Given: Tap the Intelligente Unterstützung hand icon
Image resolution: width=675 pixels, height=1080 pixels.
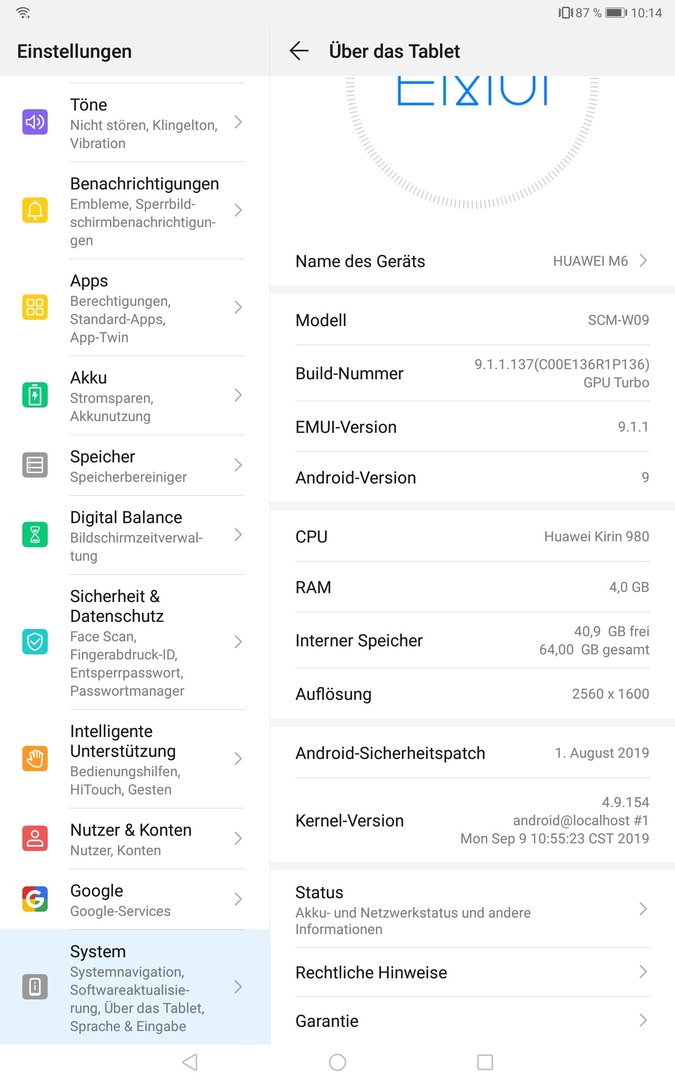Looking at the screenshot, I should (35, 759).
